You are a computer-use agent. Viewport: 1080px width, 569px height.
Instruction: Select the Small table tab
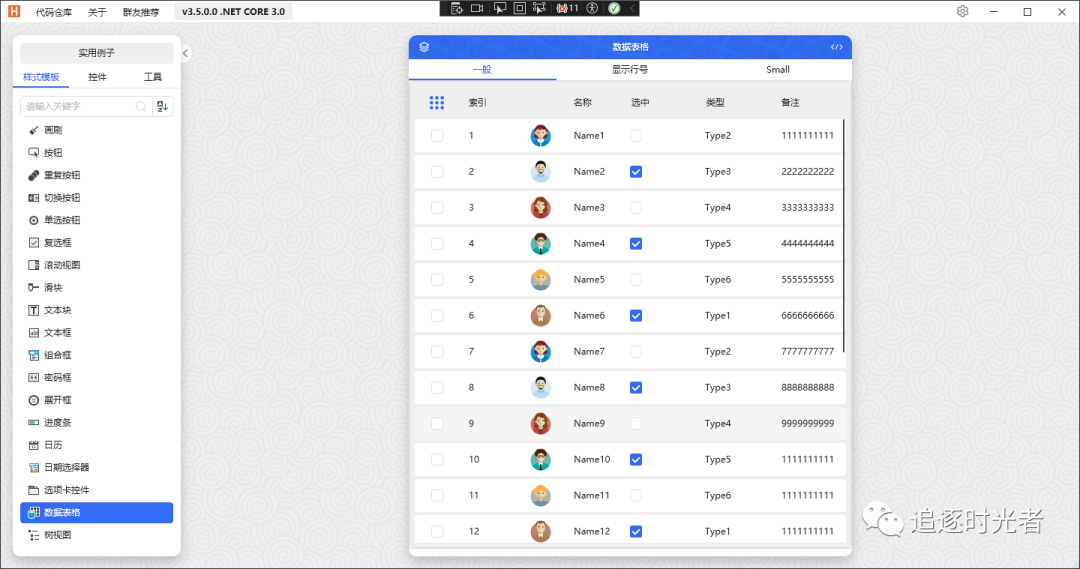[x=778, y=70]
